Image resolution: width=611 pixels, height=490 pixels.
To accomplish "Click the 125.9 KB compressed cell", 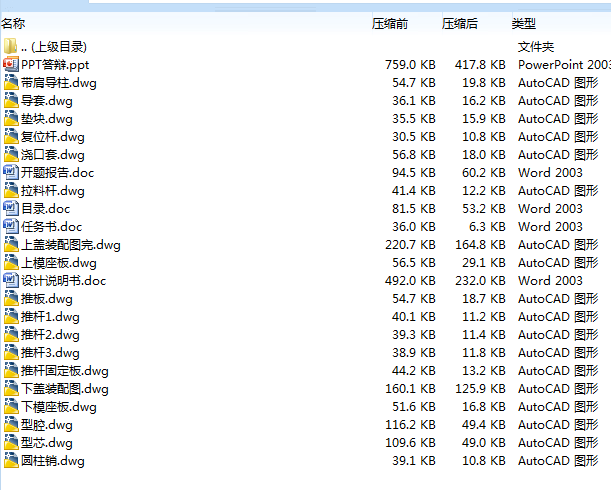I will (x=480, y=389).
